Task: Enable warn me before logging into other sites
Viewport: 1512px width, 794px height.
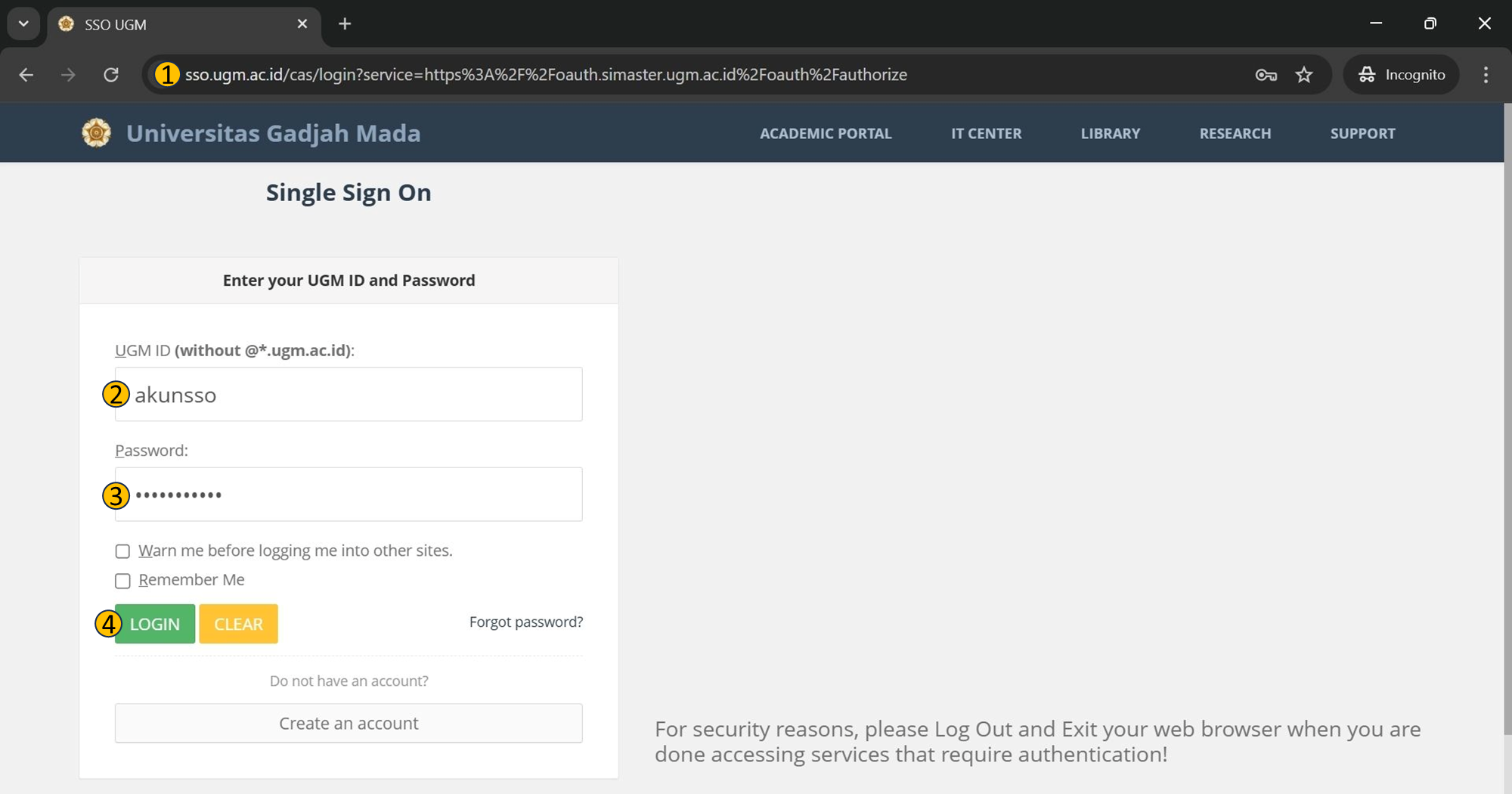Action: [122, 551]
